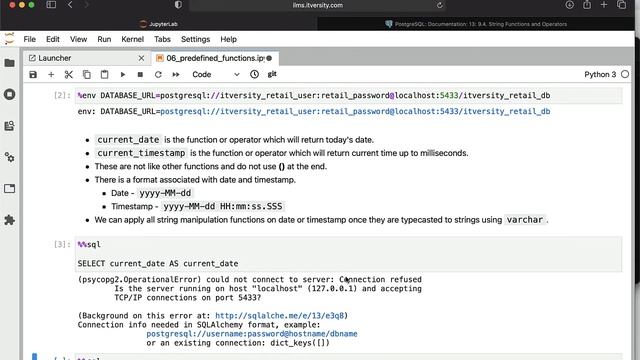This screenshot has width=640, height=360.
Task: Toggle the Safari sidebar icon
Action: coord(51,5)
